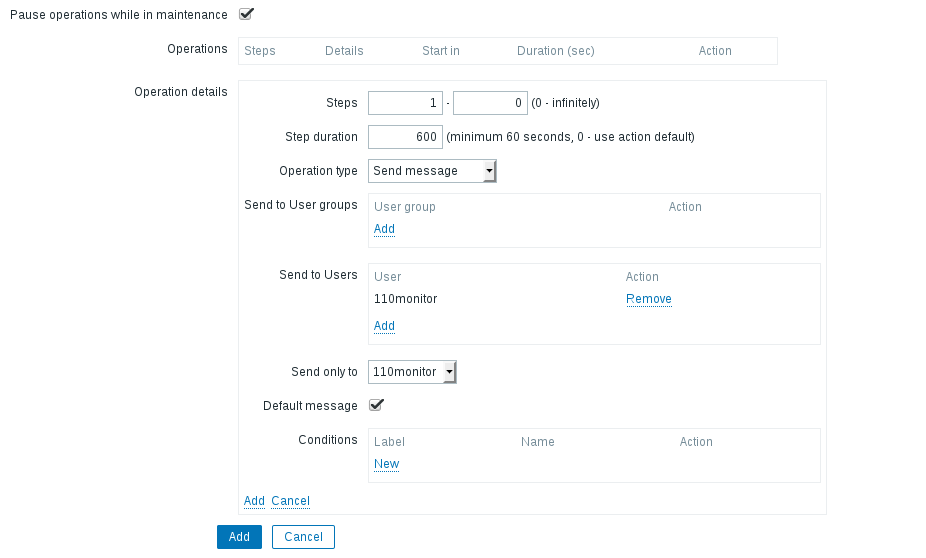Uncheck Pause operations while in maintenance
The height and width of the screenshot is (558, 926).
pyautogui.click(x=246, y=14)
